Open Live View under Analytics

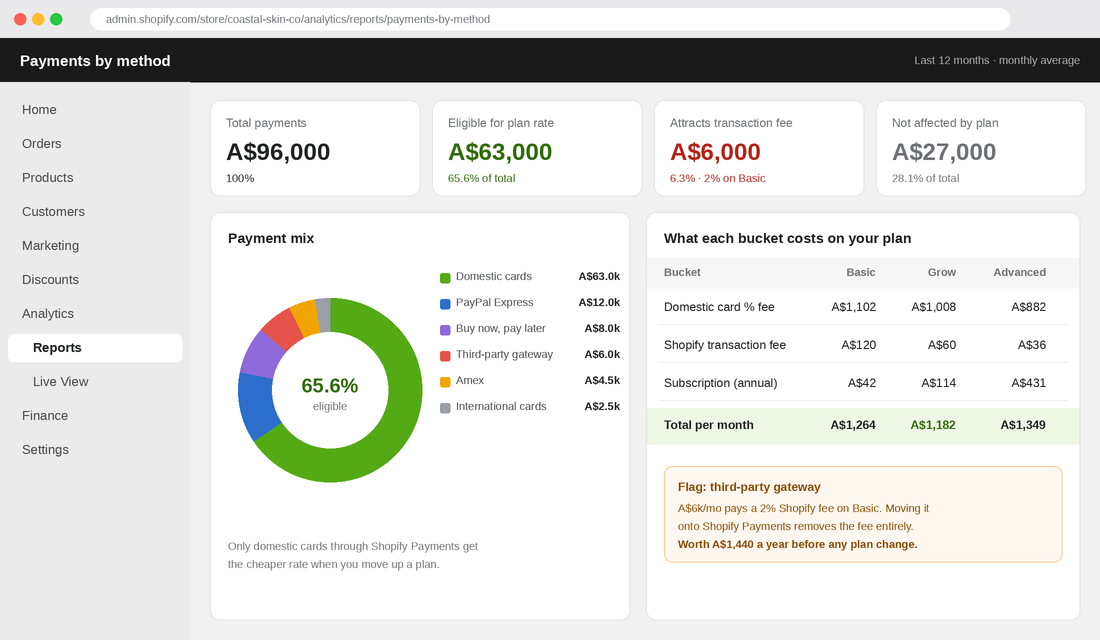[60, 382]
